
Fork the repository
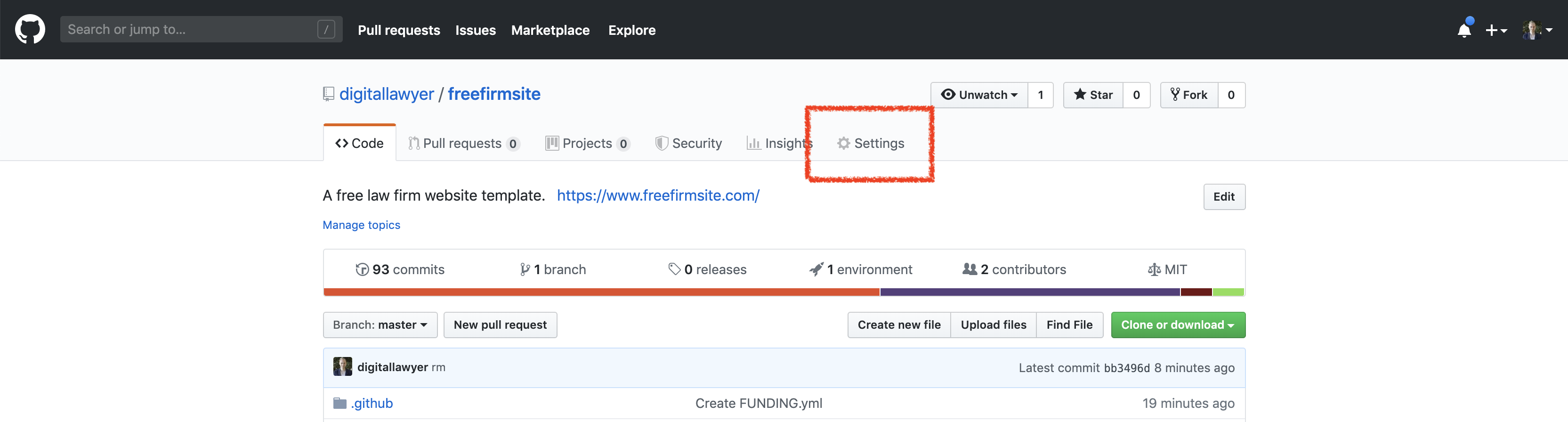click(1189, 95)
